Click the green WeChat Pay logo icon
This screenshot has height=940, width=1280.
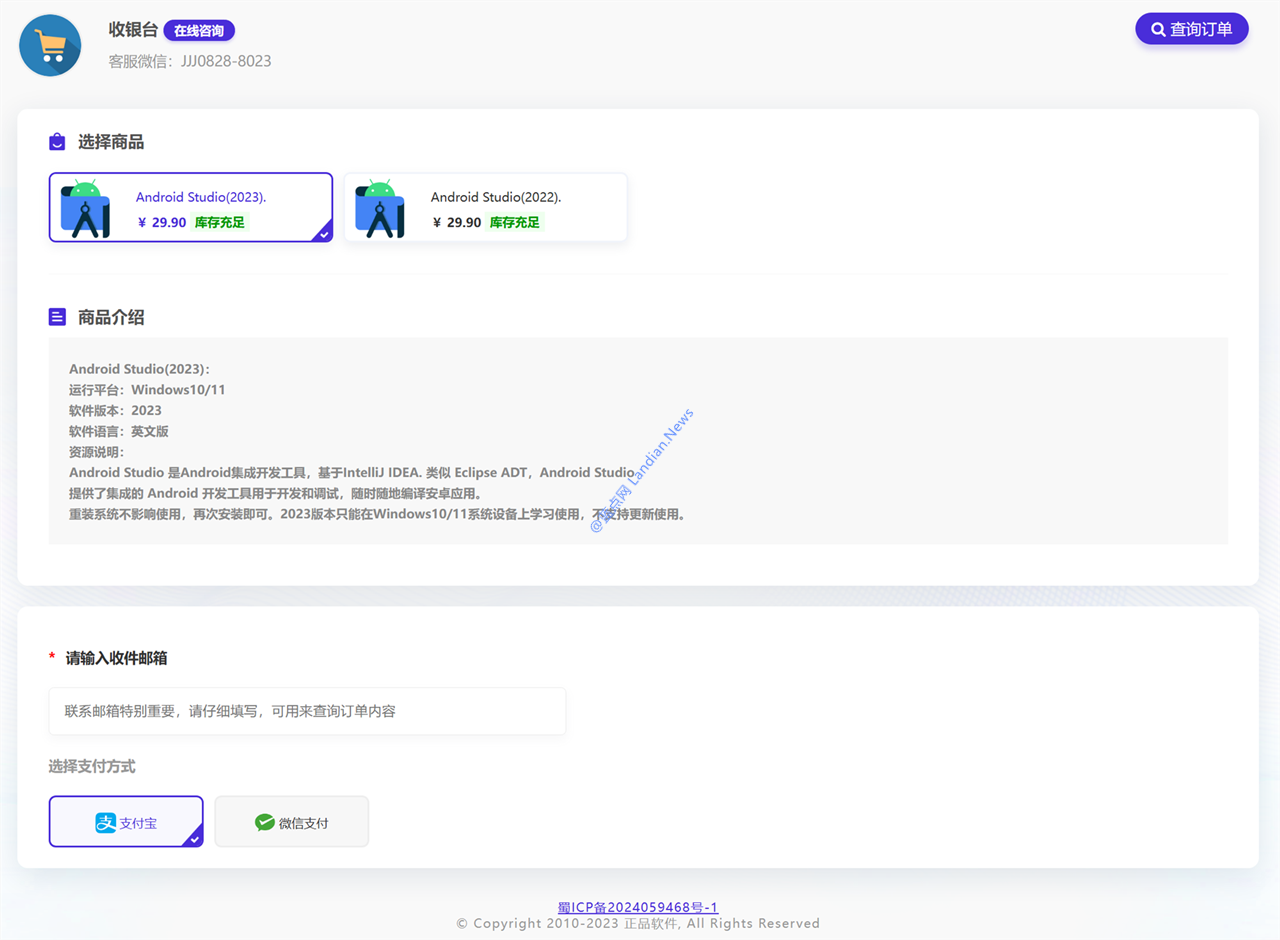pos(264,823)
